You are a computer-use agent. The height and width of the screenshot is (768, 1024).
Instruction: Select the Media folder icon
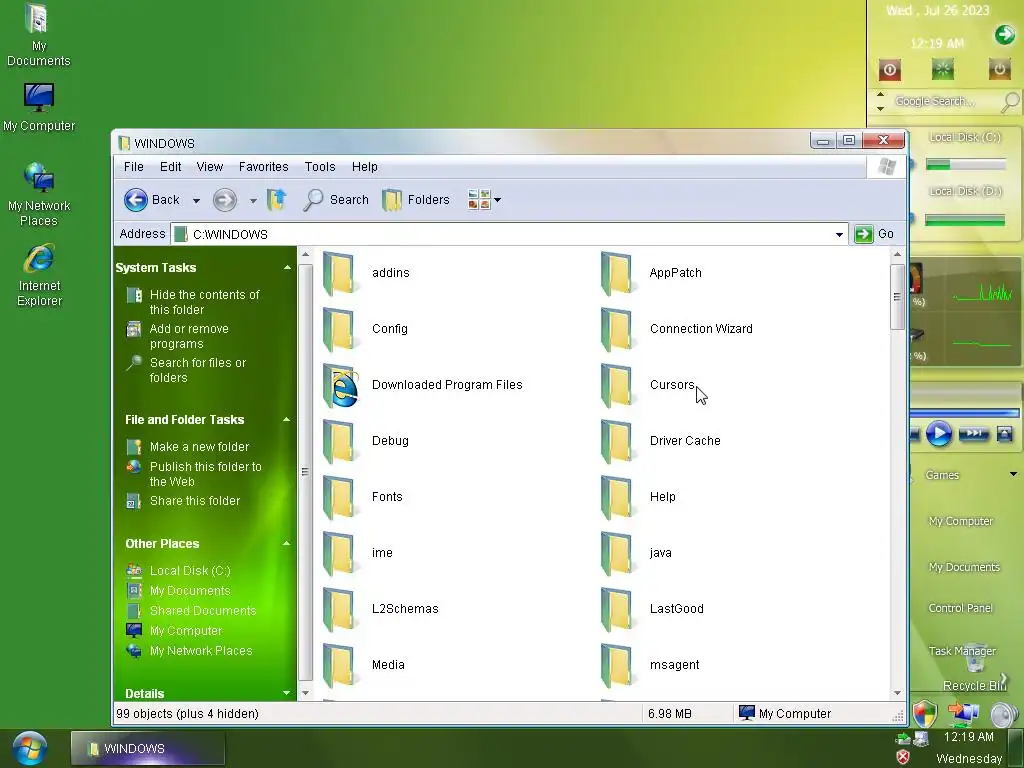[x=339, y=666]
